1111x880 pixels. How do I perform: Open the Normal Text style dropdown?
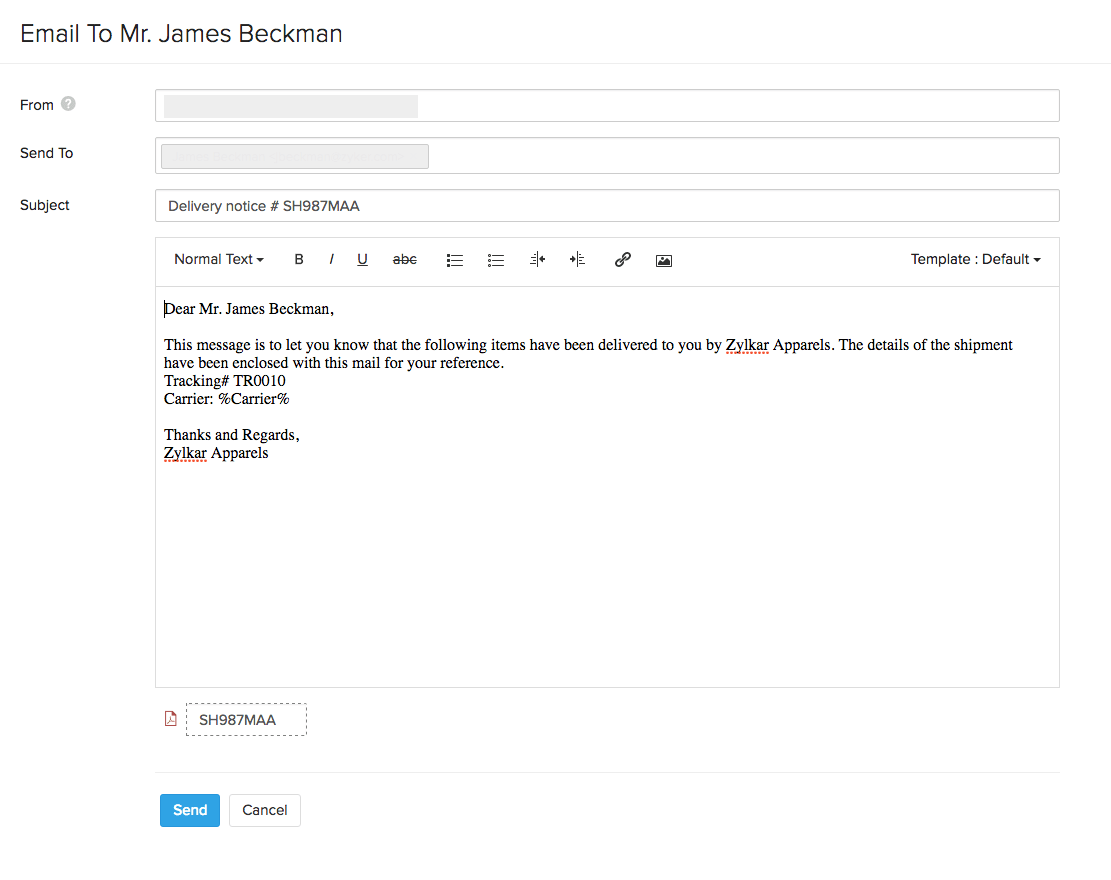219,260
